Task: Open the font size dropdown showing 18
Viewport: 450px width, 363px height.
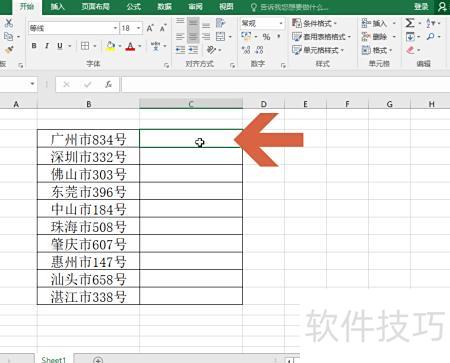Action: (x=138, y=28)
